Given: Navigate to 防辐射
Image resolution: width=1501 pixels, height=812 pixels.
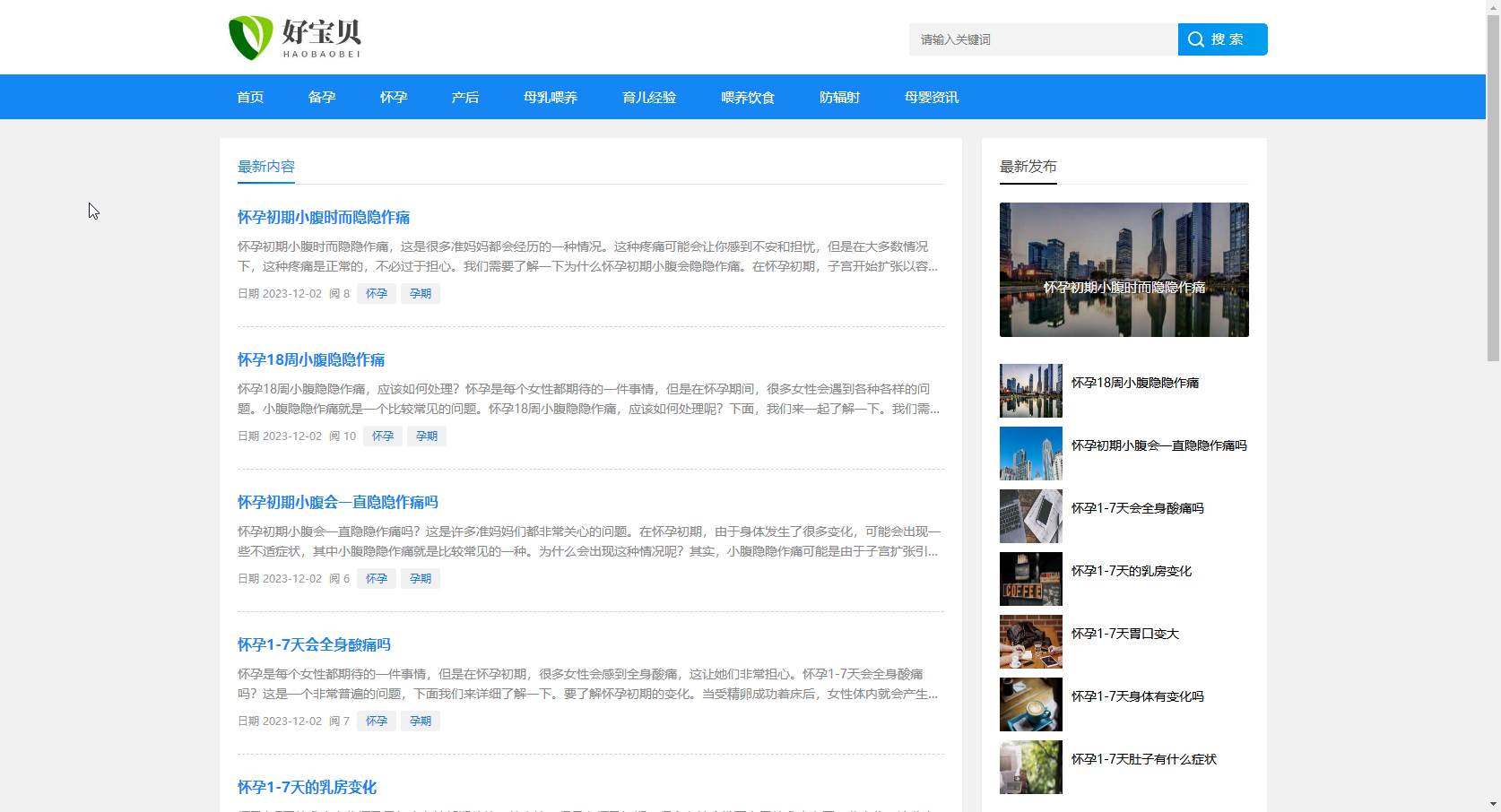Looking at the screenshot, I should [x=839, y=97].
